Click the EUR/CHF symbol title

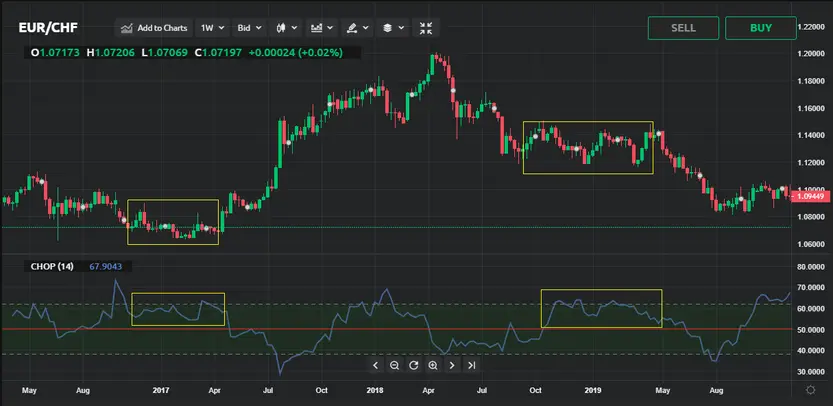(48, 28)
